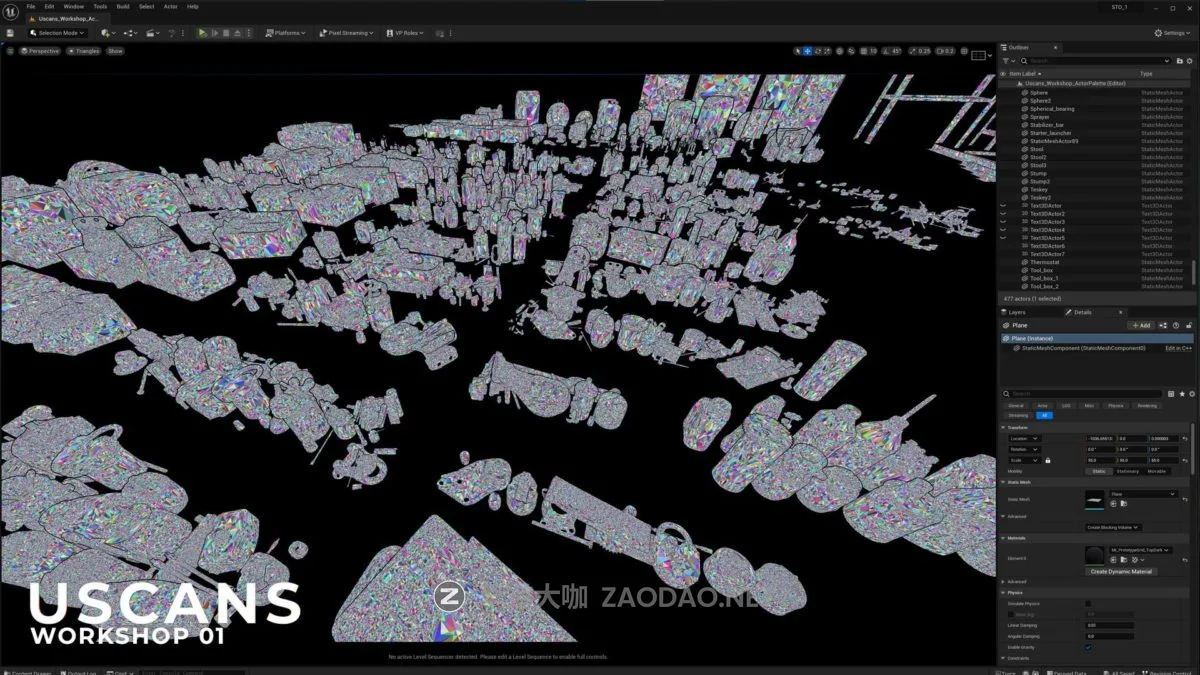The width and height of the screenshot is (1200, 675).
Task: Click the Stop simulation button
Action: pos(226,33)
